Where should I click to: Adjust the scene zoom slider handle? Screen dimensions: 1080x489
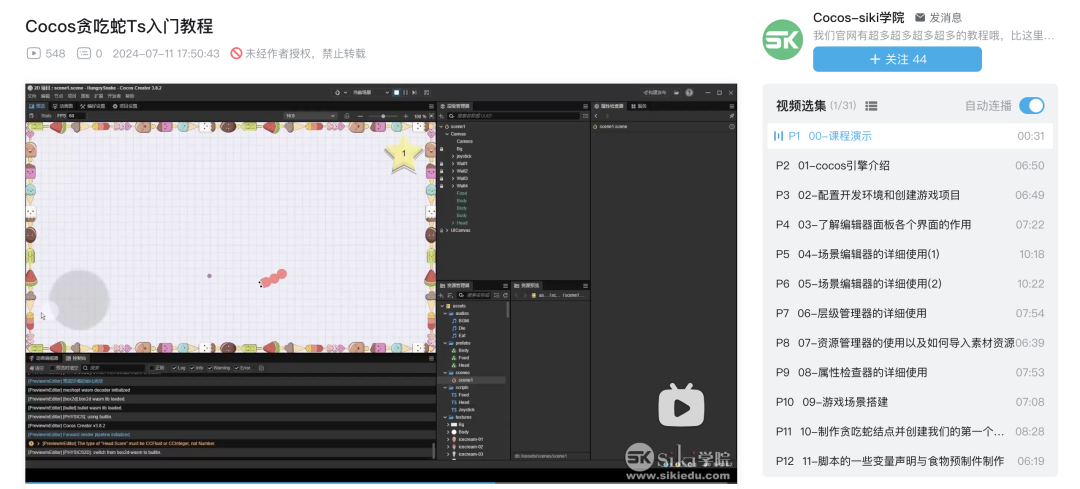383,116
